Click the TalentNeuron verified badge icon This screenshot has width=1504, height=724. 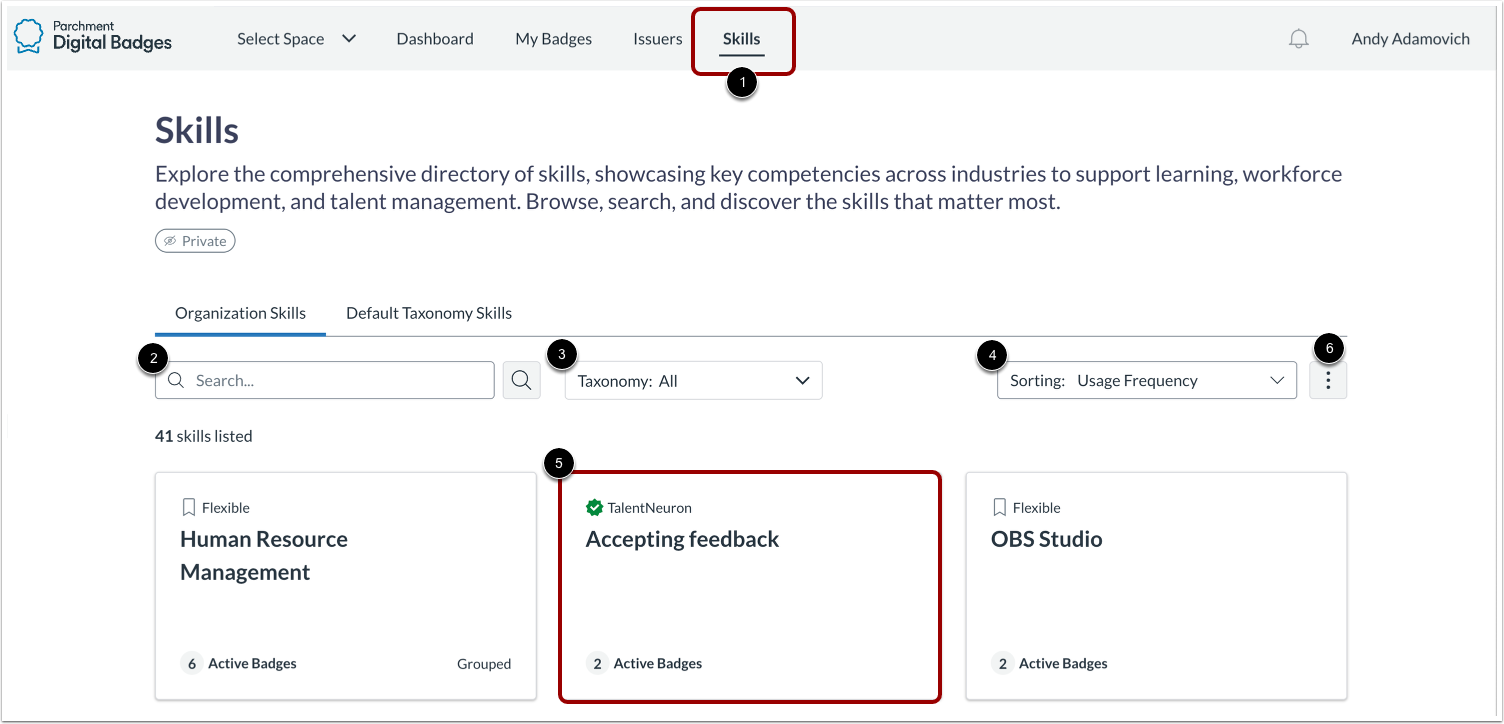tap(594, 508)
